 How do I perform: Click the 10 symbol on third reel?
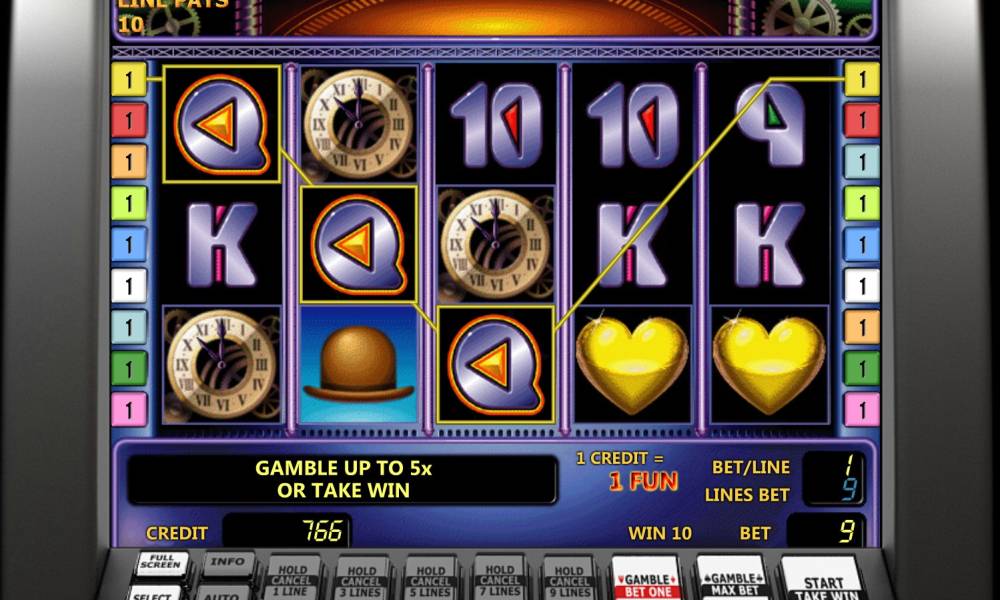click(x=495, y=124)
